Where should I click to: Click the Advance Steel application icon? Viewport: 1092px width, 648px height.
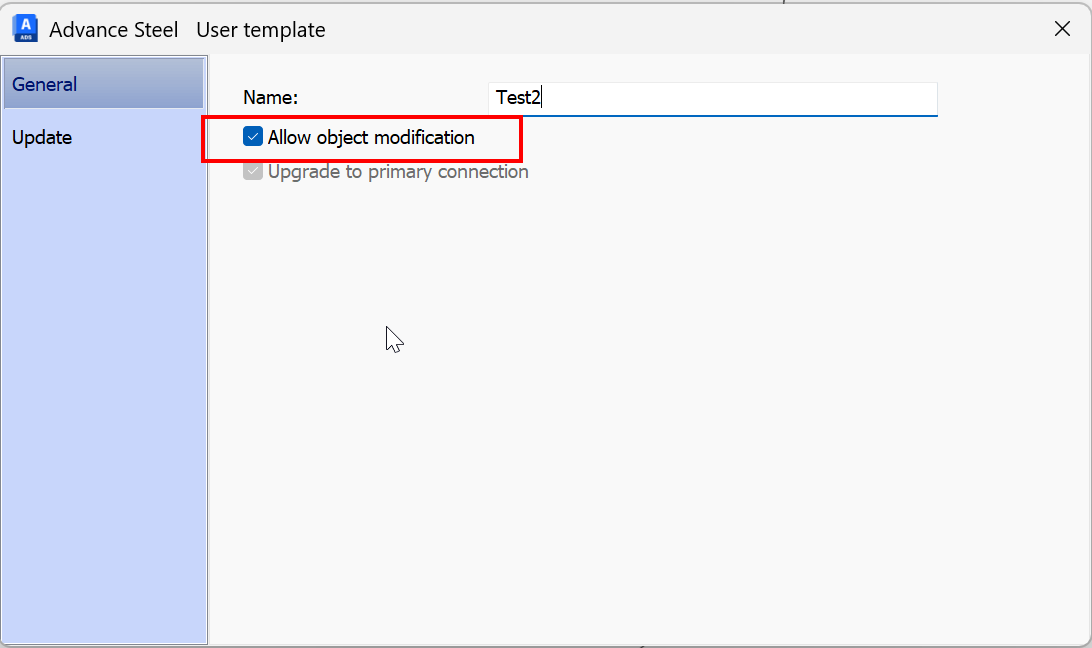(x=25, y=28)
